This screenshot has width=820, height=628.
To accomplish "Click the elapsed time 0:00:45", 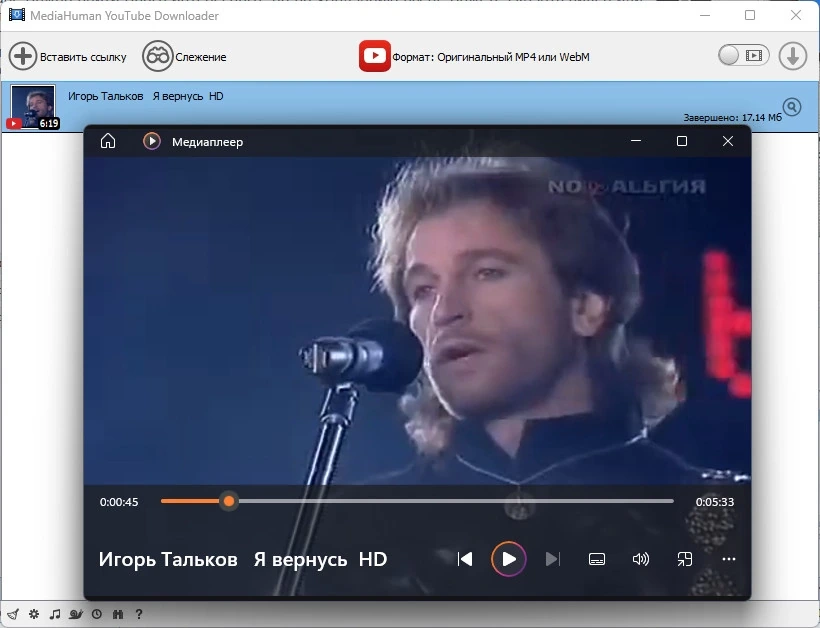I will pyautogui.click(x=119, y=502).
